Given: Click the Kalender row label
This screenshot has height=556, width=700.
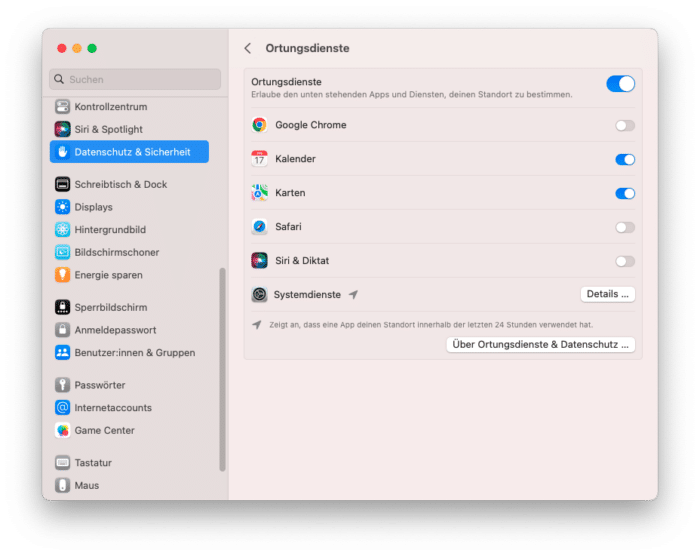Looking at the screenshot, I should click(x=295, y=159).
